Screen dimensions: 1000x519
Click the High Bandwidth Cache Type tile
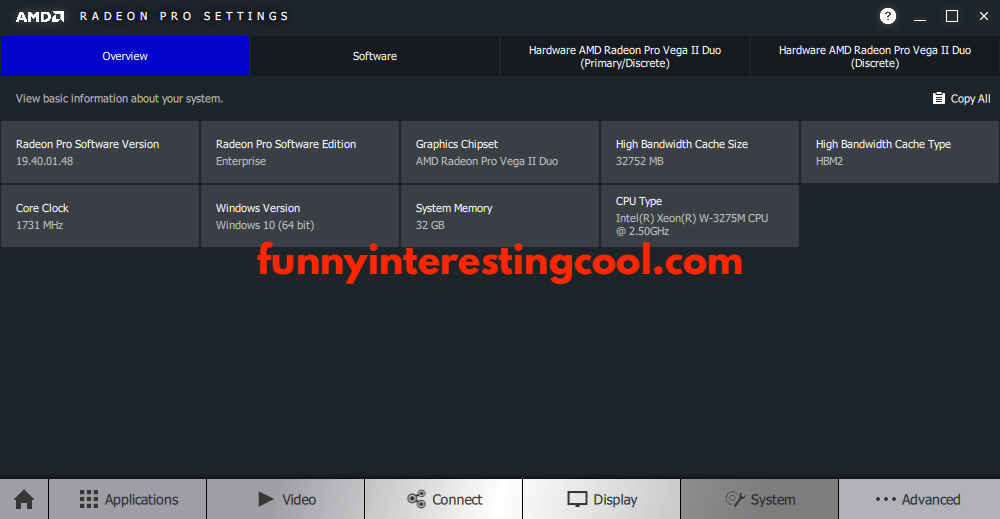point(900,152)
